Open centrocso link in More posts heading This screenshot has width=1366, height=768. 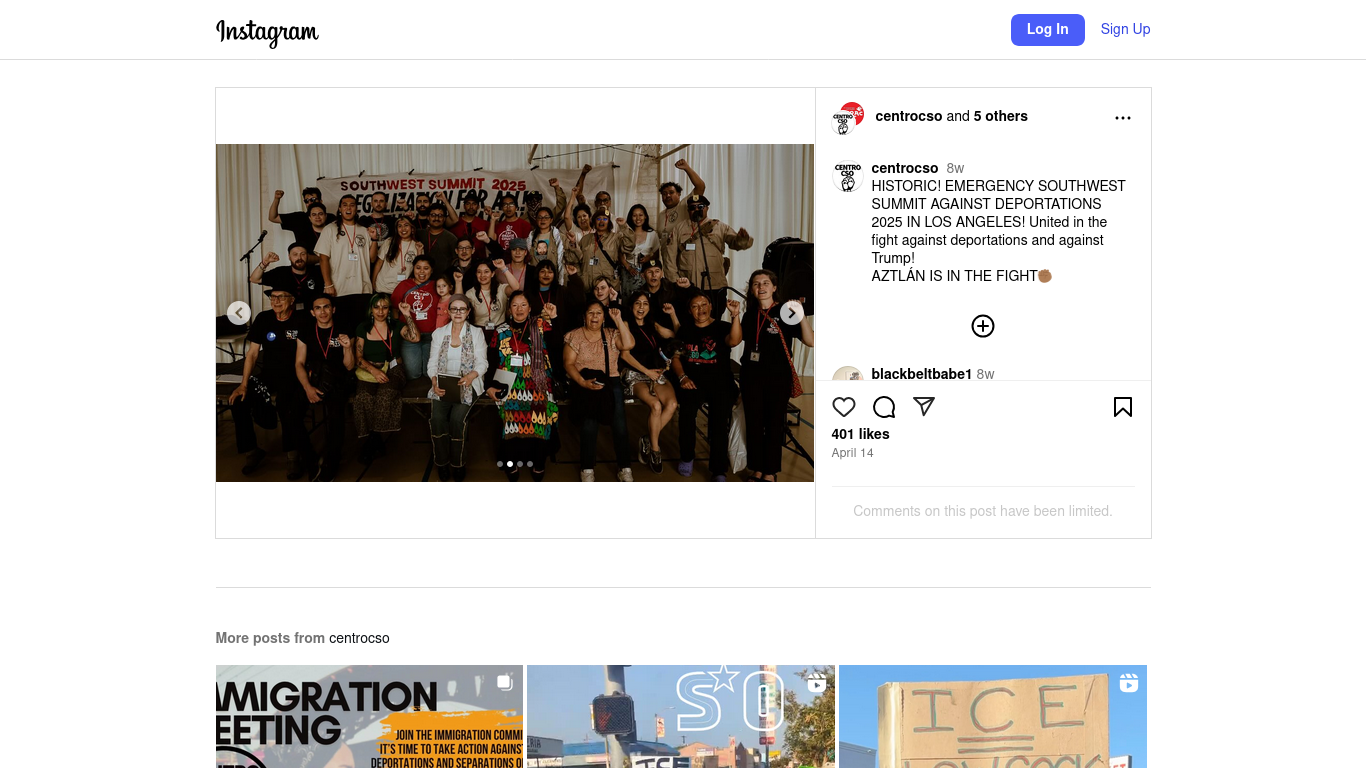pyautogui.click(x=359, y=638)
